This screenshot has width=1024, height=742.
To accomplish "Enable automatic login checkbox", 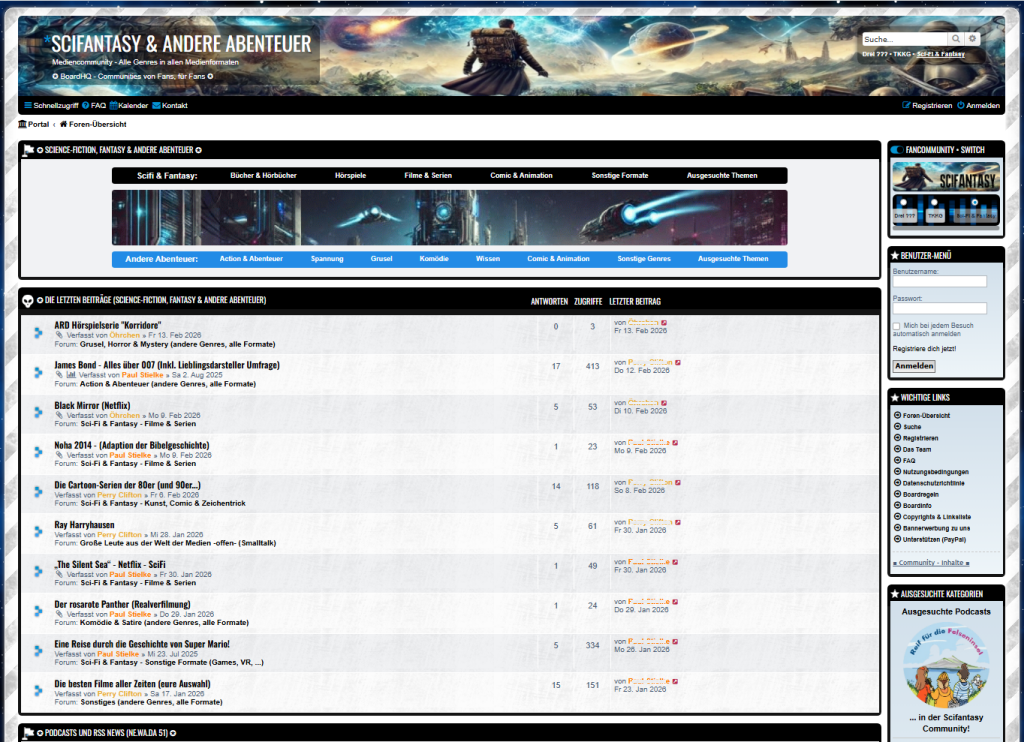I will click(897, 326).
